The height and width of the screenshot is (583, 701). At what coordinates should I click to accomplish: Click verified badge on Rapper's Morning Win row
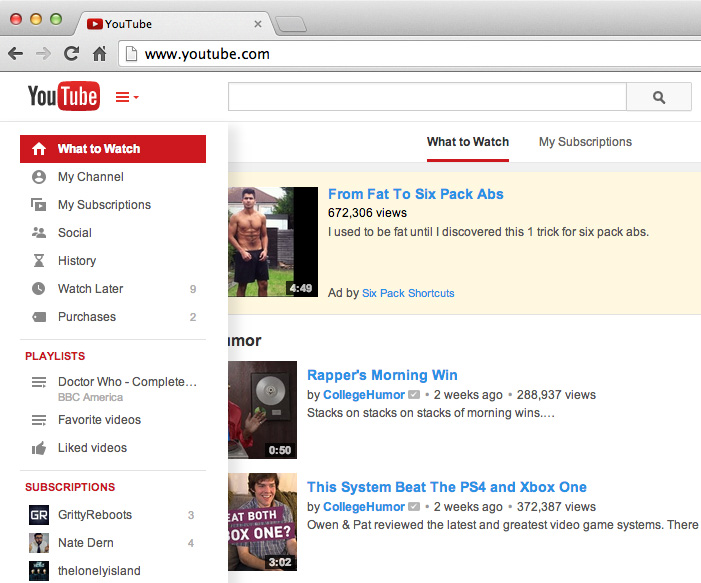[414, 395]
